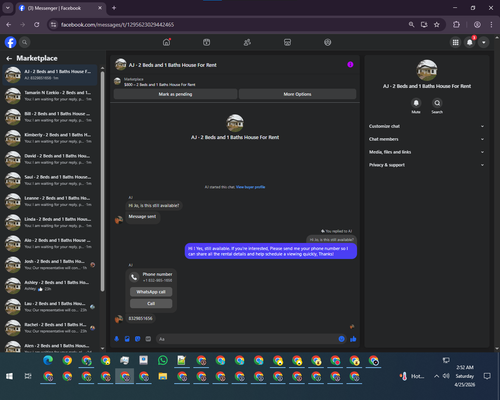Expand Media, files and links section
The image size is (500, 400).
pos(426,152)
